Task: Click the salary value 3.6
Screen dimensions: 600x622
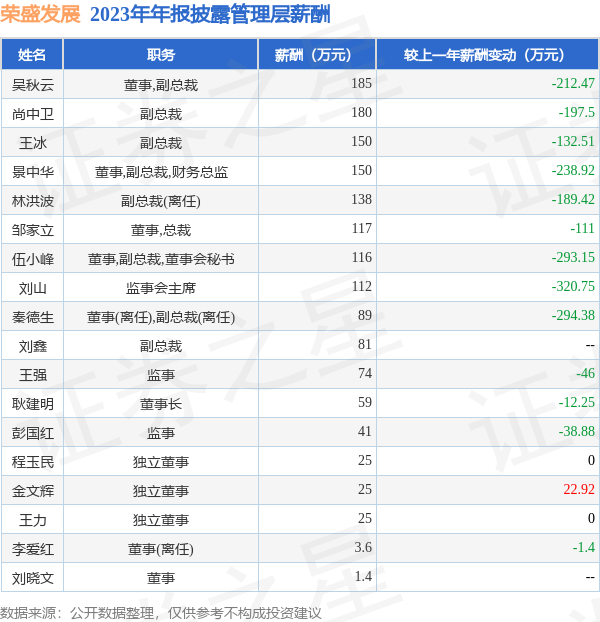Action: [363, 547]
